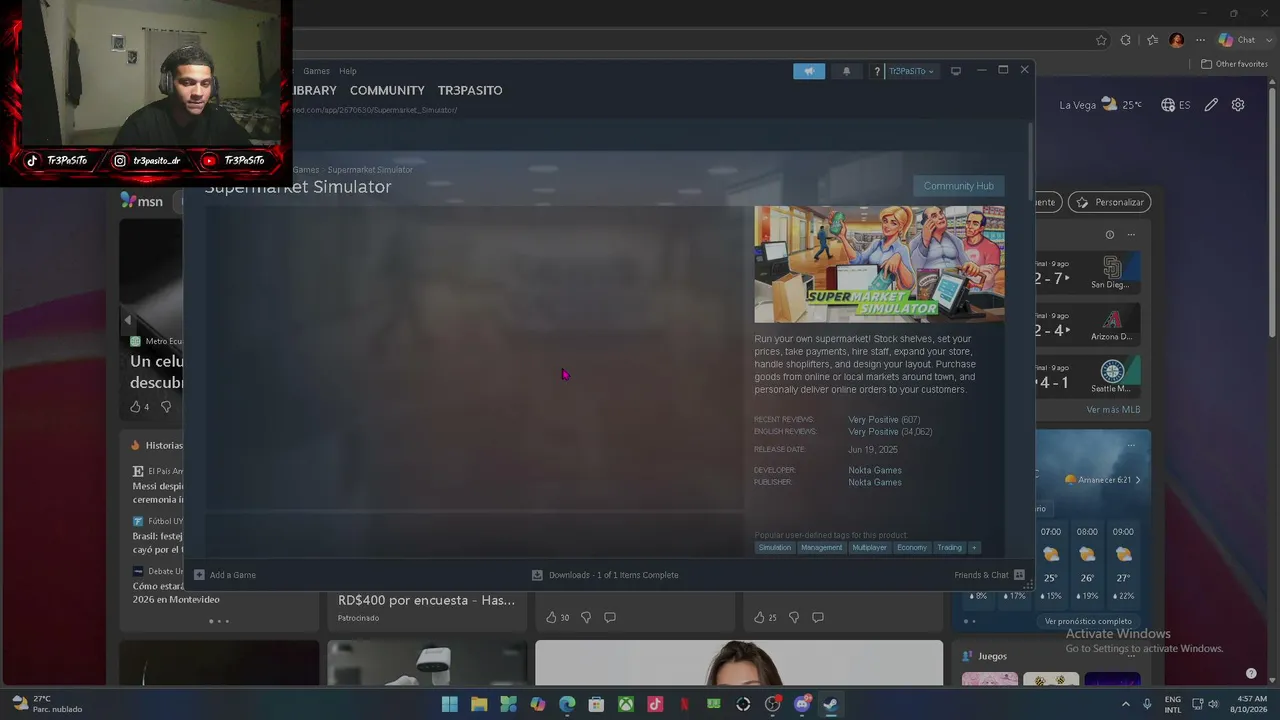Viewport: 1280px width, 720px height.
Task: Favorite this page with the star icon in Edge
Action: point(1101,40)
